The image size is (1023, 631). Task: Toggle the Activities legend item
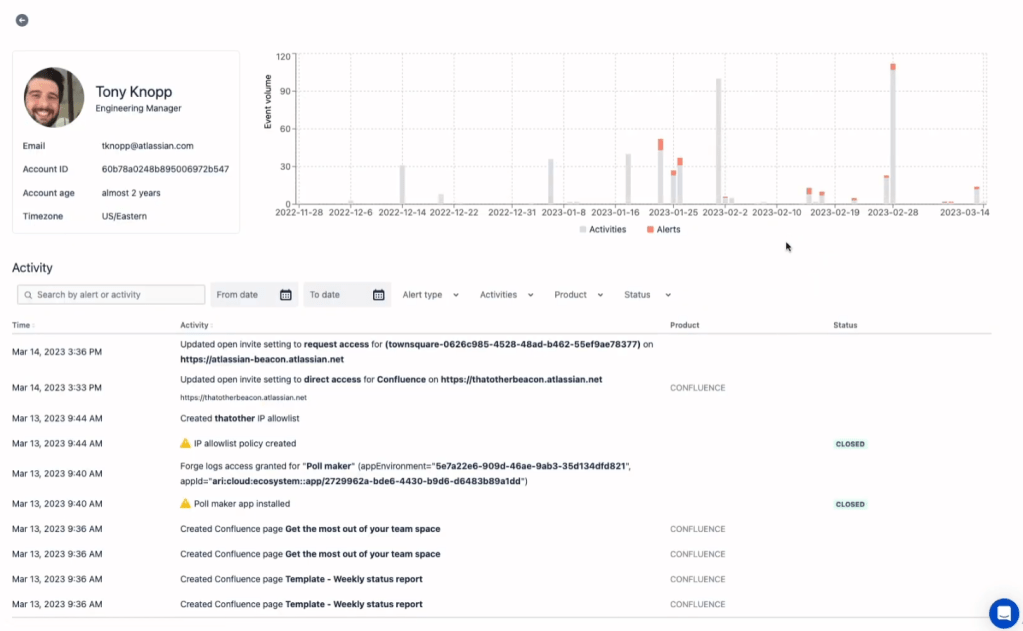point(603,230)
